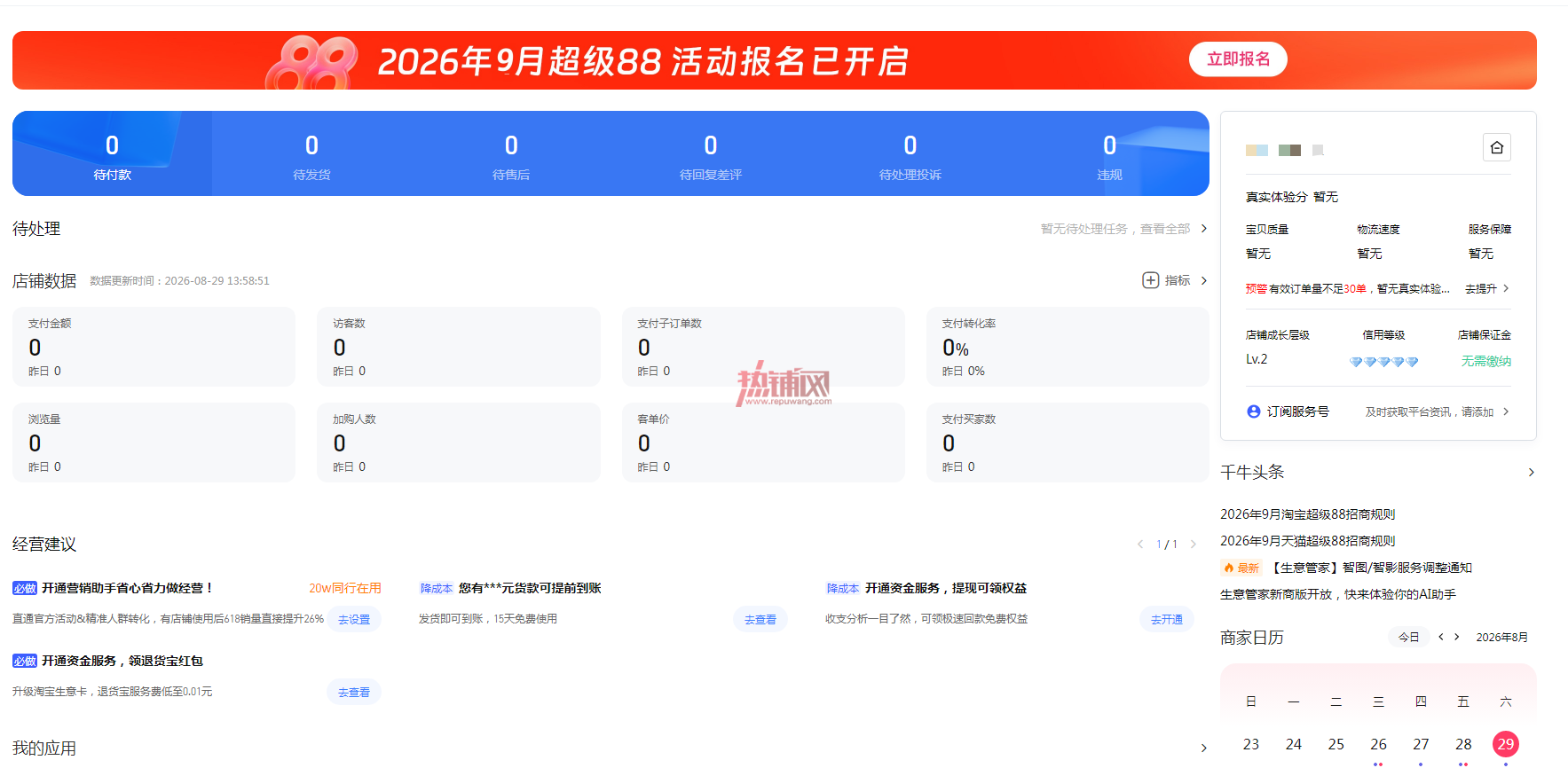The width and height of the screenshot is (1568, 768).
Task: Open 2026年9月淘宝超级88招商规则 article
Action: [1307, 514]
